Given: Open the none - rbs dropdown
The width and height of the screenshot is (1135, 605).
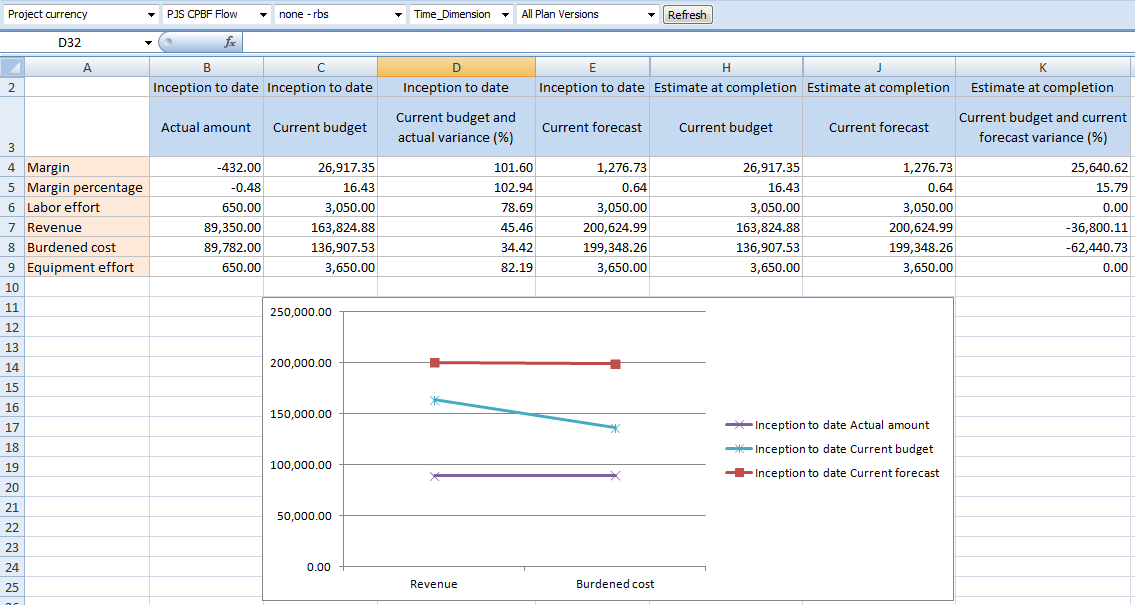Looking at the screenshot, I should click(398, 15).
